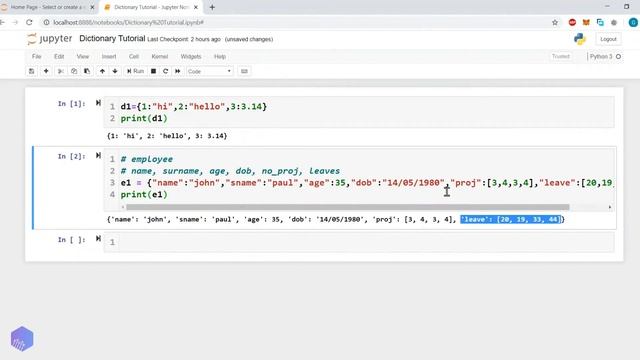Screen dimensions: 640x360
Task: Move selected cell down arrow
Action: click(115, 71)
